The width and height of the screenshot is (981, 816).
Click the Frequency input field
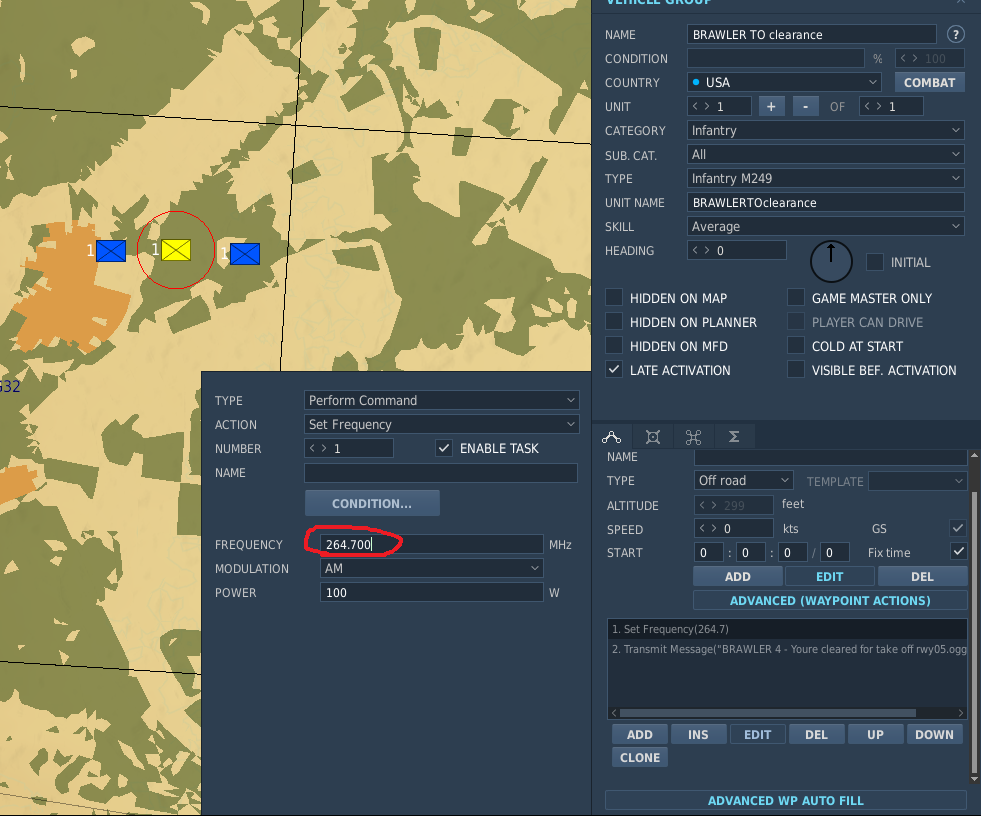pyautogui.click(x=431, y=544)
